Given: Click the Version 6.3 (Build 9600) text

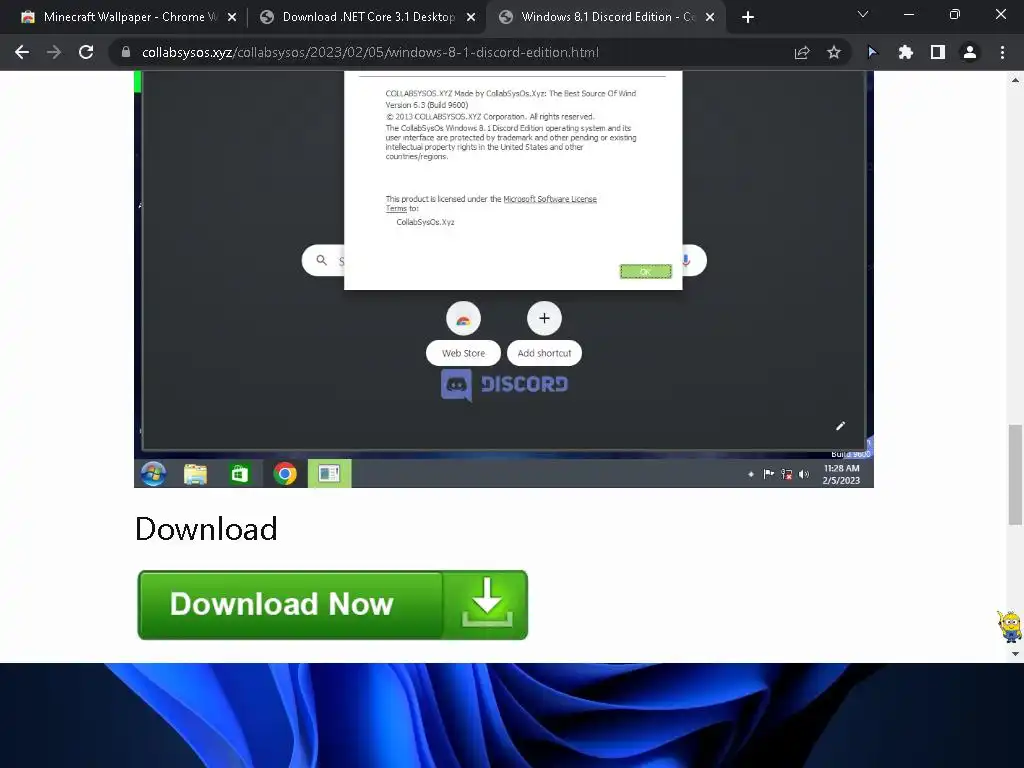Looking at the screenshot, I should (x=426, y=104).
